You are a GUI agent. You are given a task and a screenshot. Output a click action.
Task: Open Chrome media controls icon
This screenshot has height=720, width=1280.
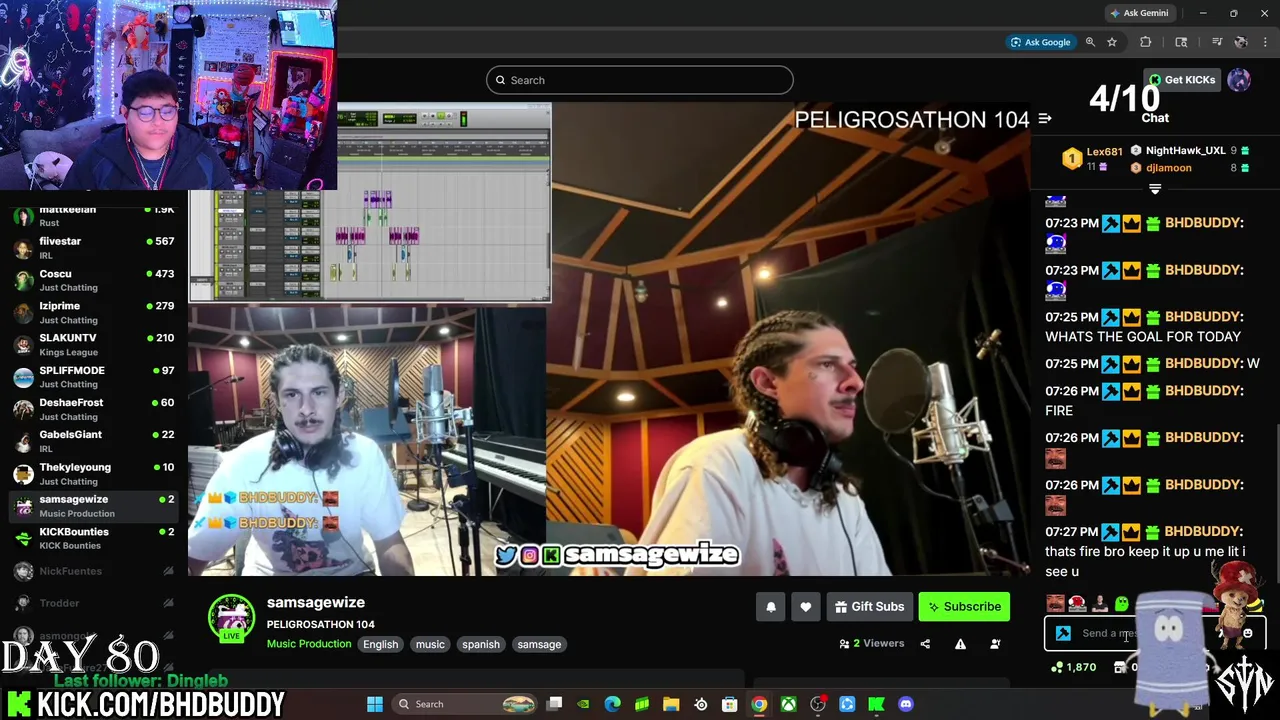click(x=1217, y=42)
